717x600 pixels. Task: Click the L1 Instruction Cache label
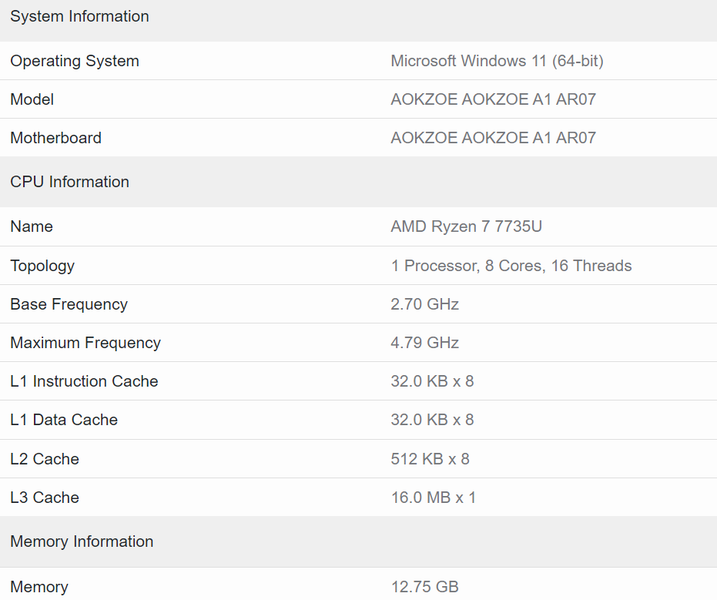pos(84,381)
